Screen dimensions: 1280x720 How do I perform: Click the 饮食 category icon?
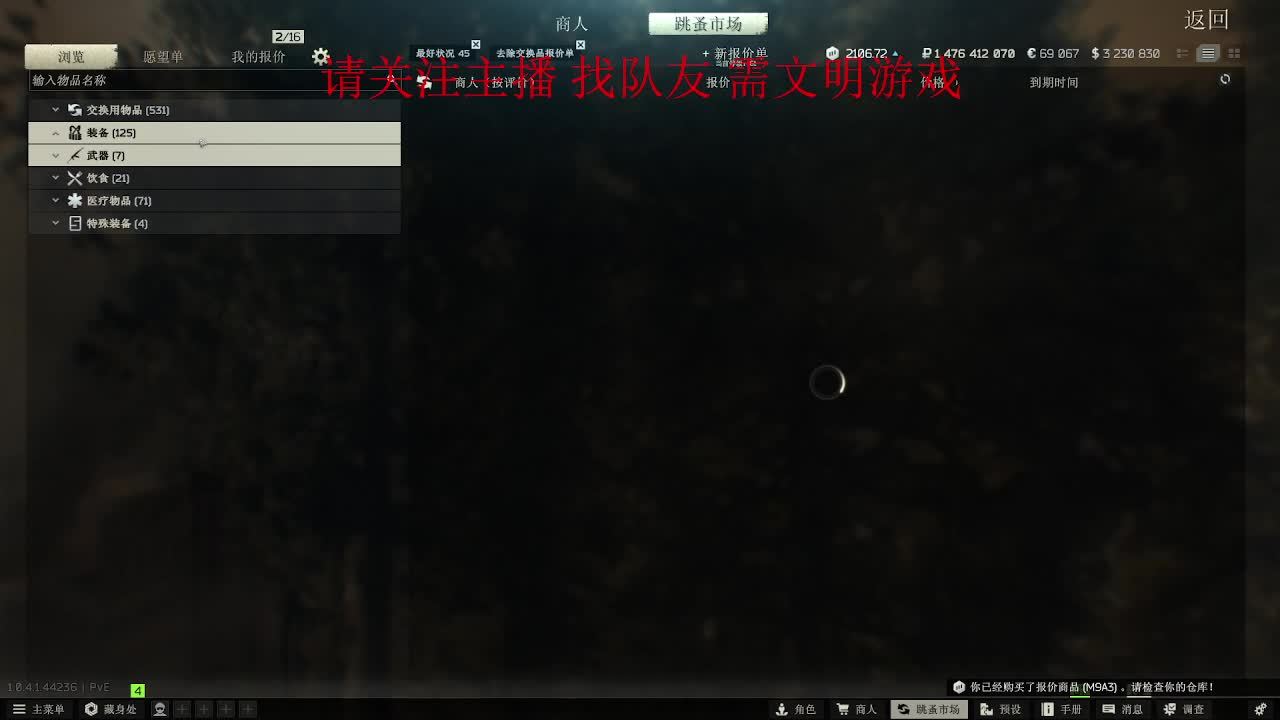click(x=75, y=178)
